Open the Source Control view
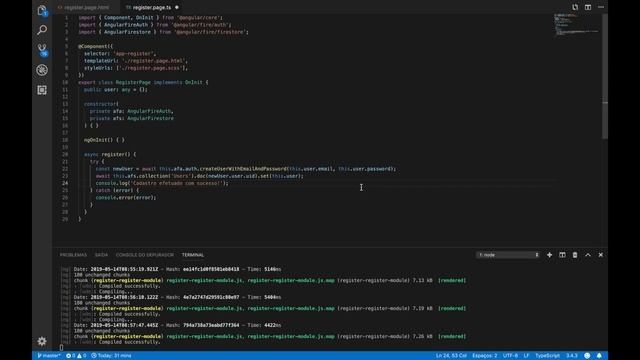The image size is (640, 360). [x=42, y=50]
